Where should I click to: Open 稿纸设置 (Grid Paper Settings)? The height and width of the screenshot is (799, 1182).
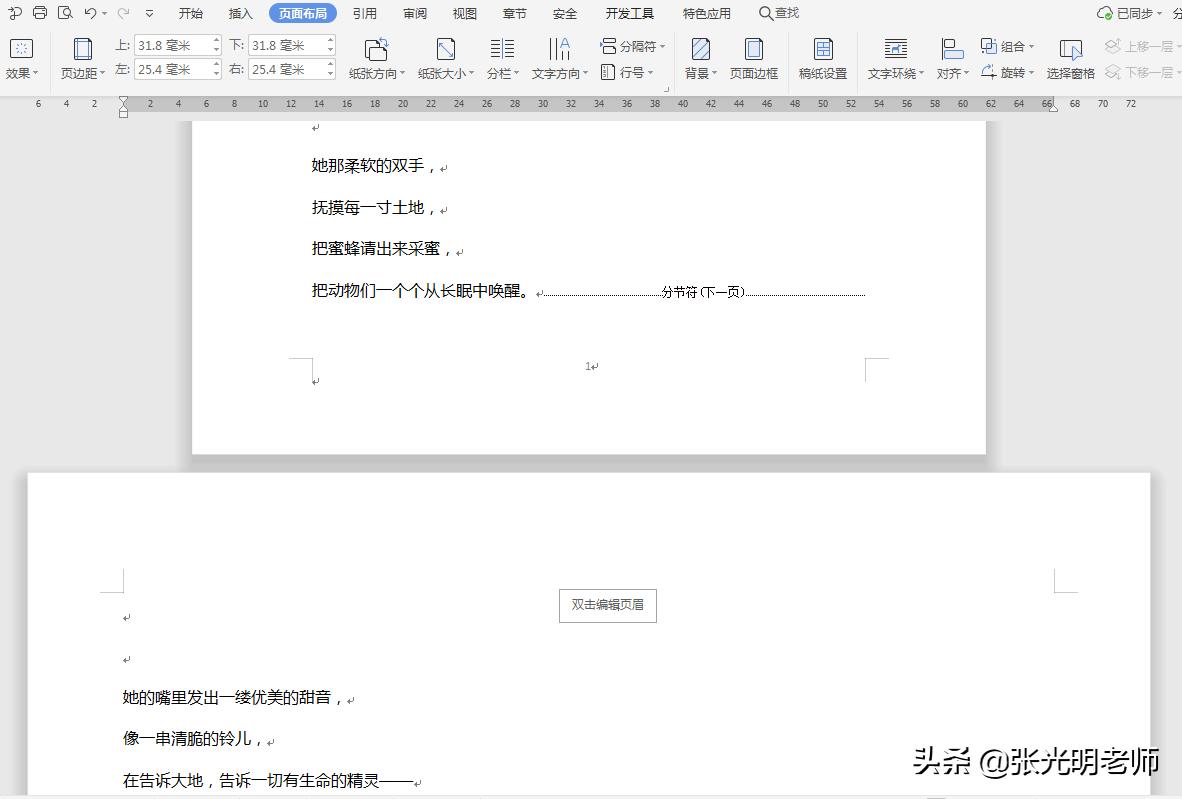(822, 57)
